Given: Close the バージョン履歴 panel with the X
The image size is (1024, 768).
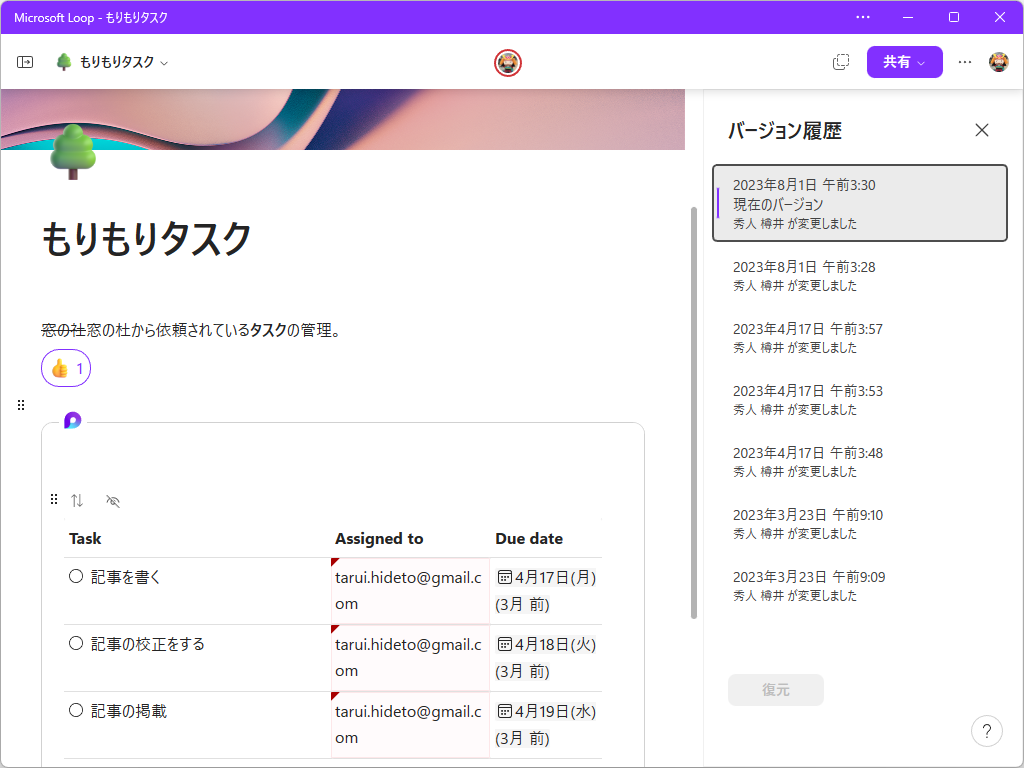Looking at the screenshot, I should pyautogui.click(x=981, y=130).
